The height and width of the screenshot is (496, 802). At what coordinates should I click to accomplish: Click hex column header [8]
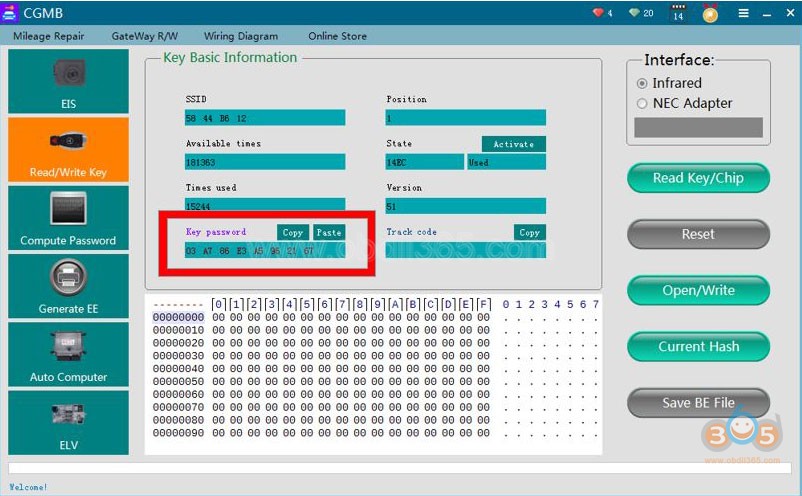360,305
